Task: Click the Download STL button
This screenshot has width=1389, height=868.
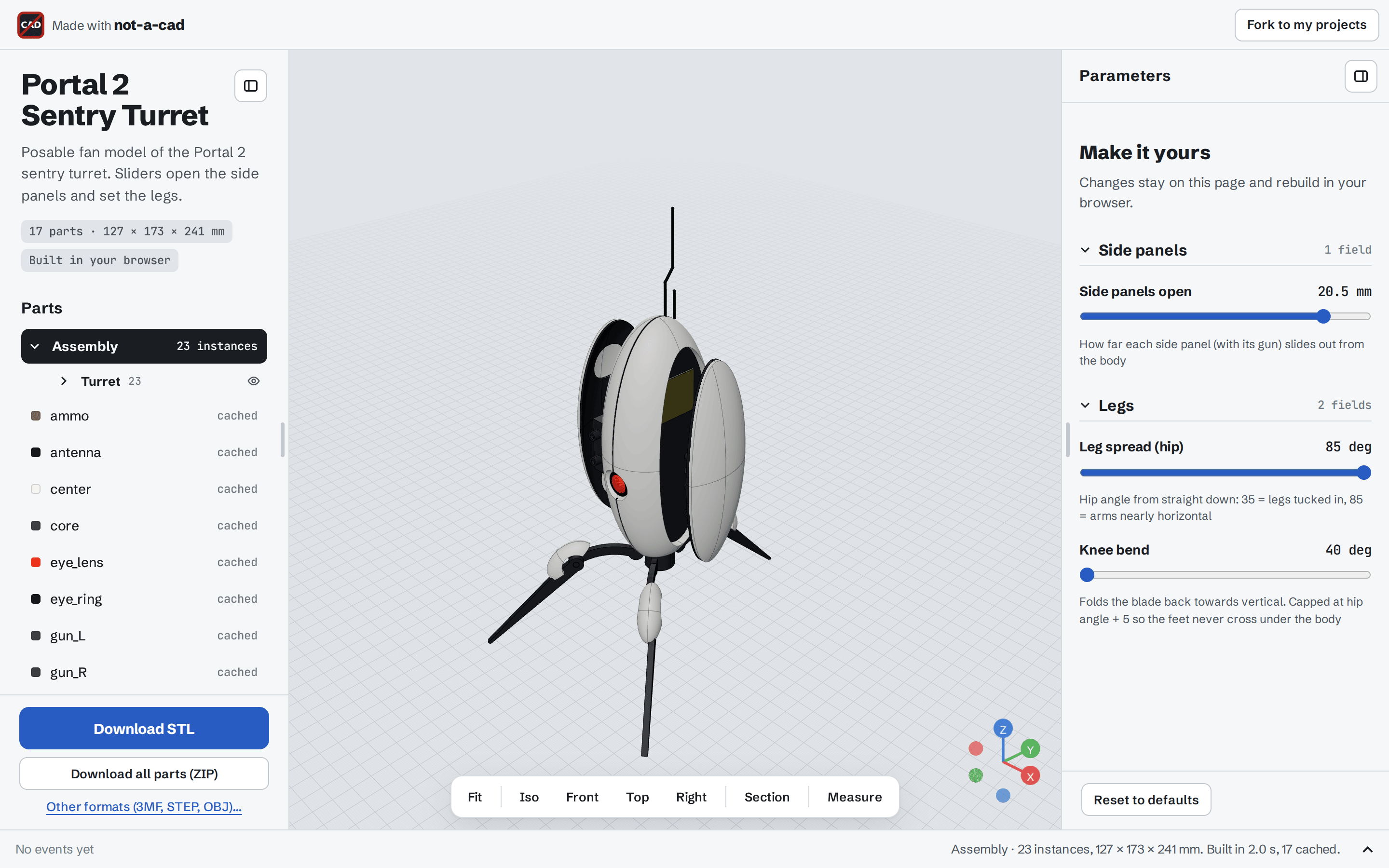Action: (144, 729)
